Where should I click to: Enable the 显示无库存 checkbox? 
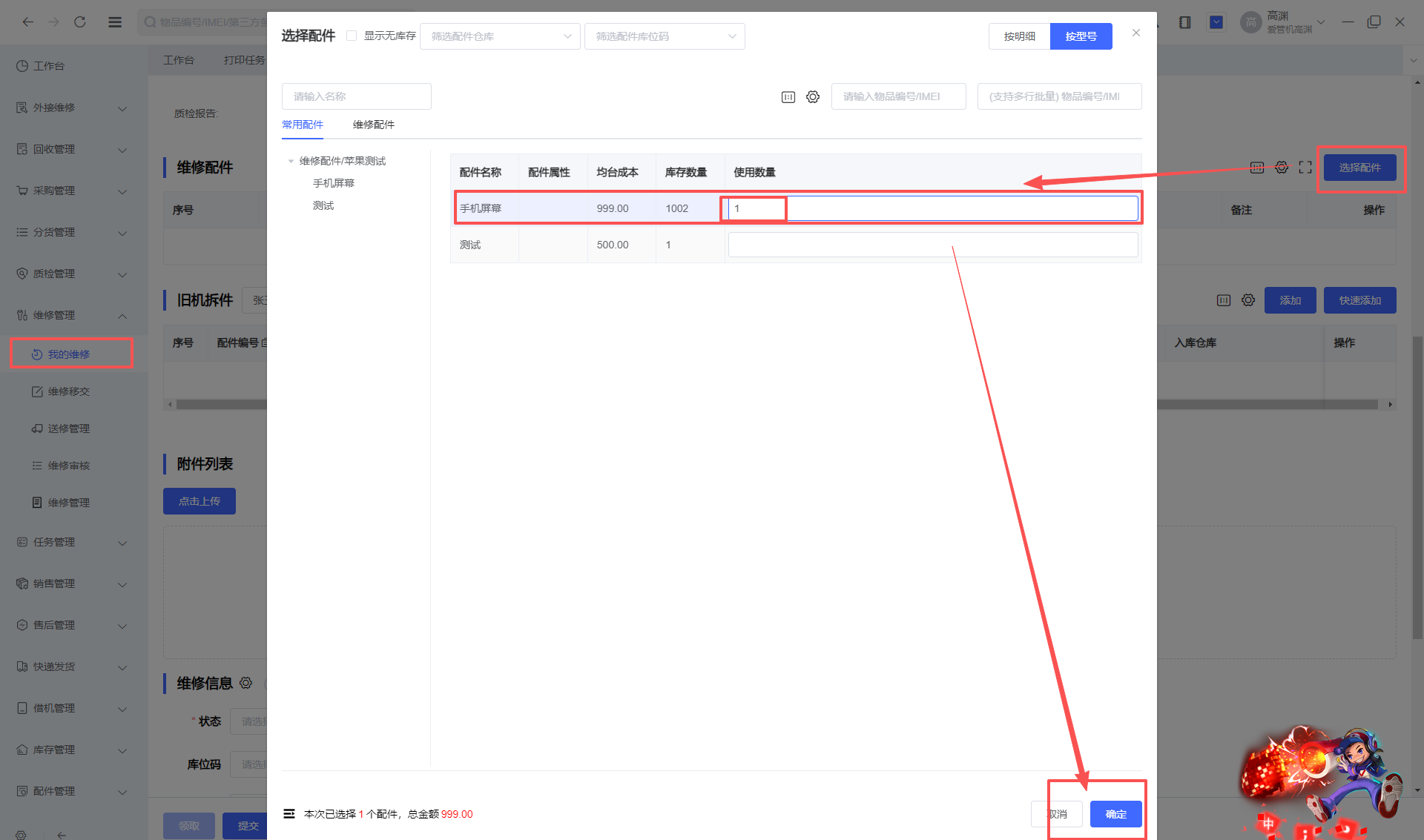click(x=352, y=36)
